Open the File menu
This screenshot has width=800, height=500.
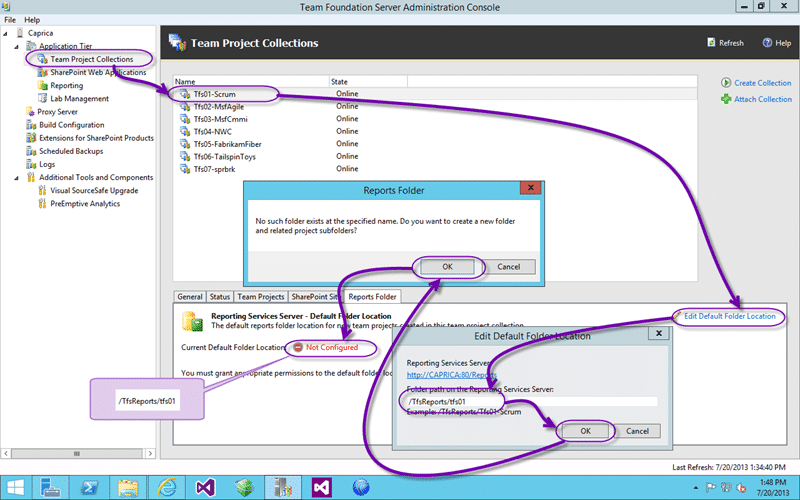(x=10, y=20)
